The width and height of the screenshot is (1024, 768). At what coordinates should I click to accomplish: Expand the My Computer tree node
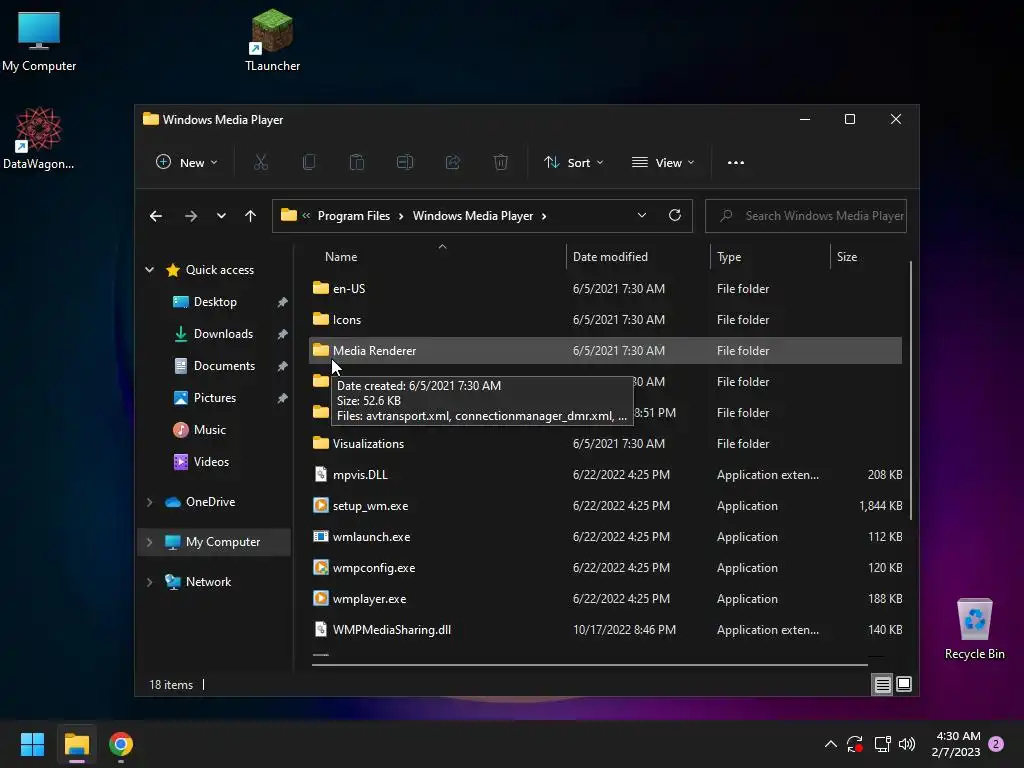click(x=150, y=542)
